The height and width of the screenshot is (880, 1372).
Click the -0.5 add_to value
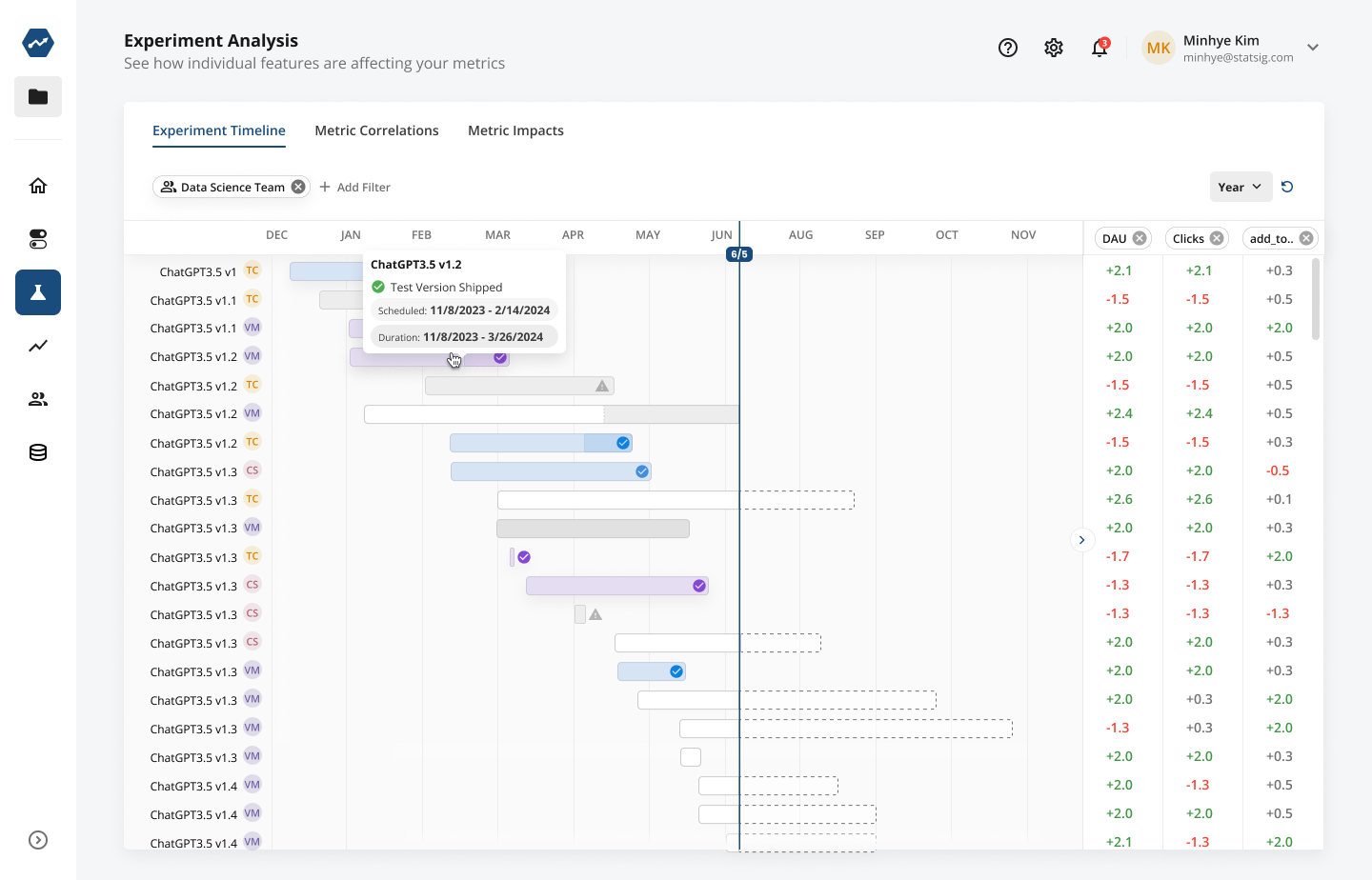coord(1279,470)
